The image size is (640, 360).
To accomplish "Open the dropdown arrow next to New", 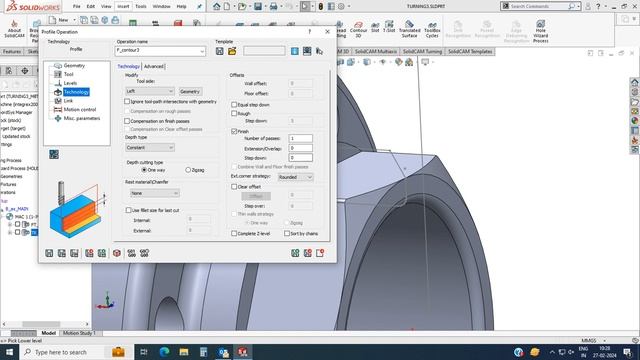I will tap(74, 20).
